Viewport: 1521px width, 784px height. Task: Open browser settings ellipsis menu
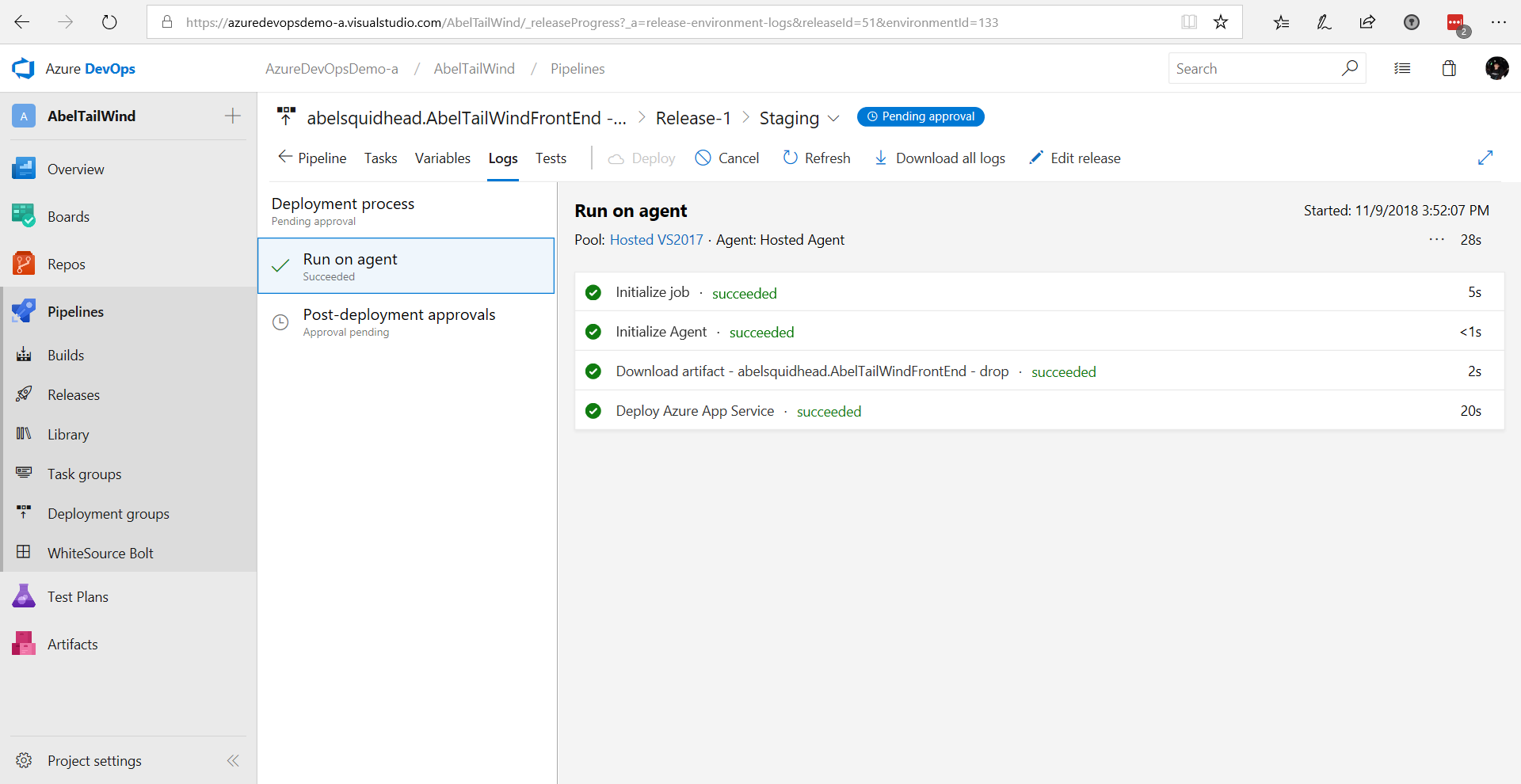click(x=1499, y=22)
